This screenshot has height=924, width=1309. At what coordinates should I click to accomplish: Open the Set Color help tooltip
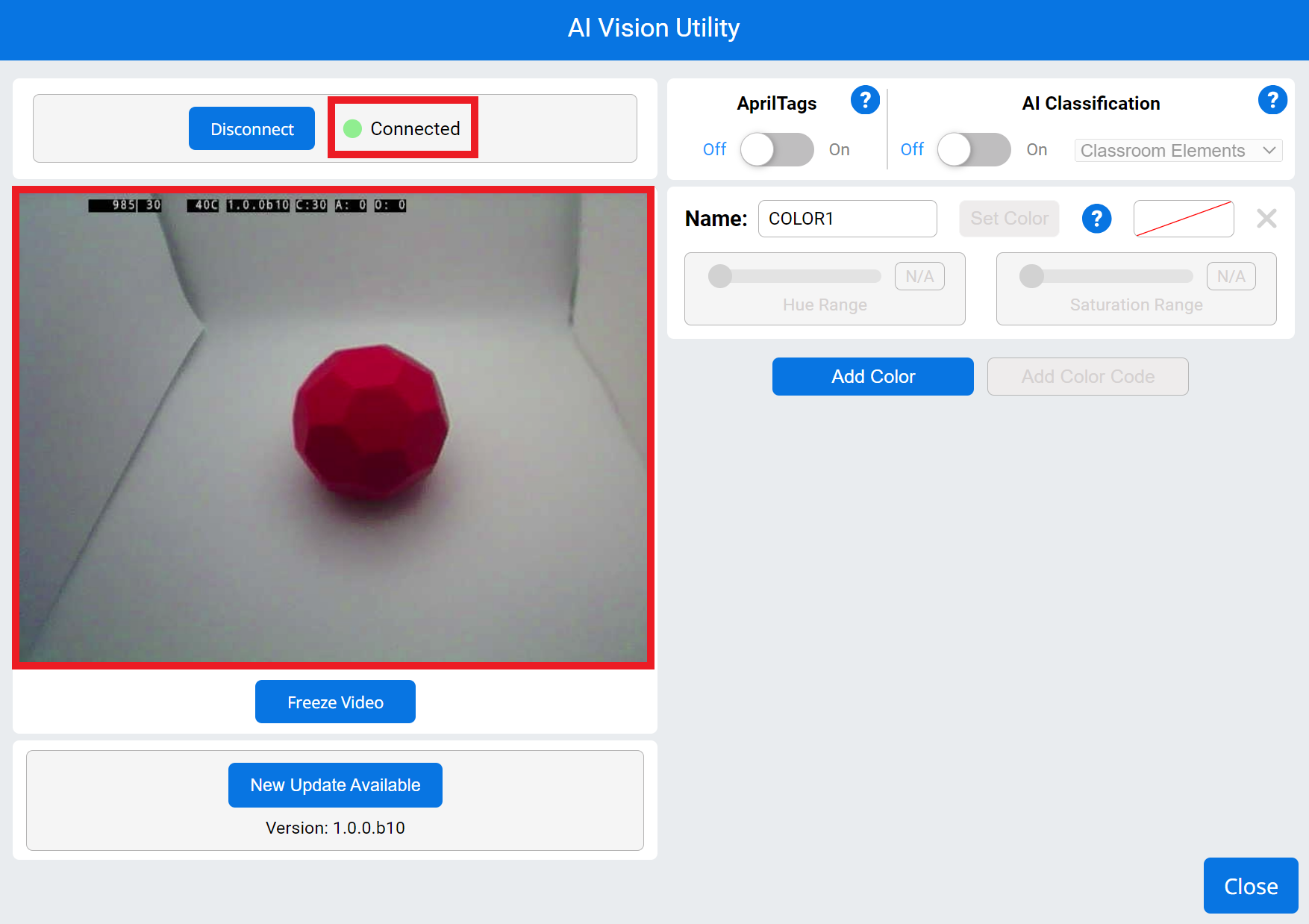coord(1096,218)
